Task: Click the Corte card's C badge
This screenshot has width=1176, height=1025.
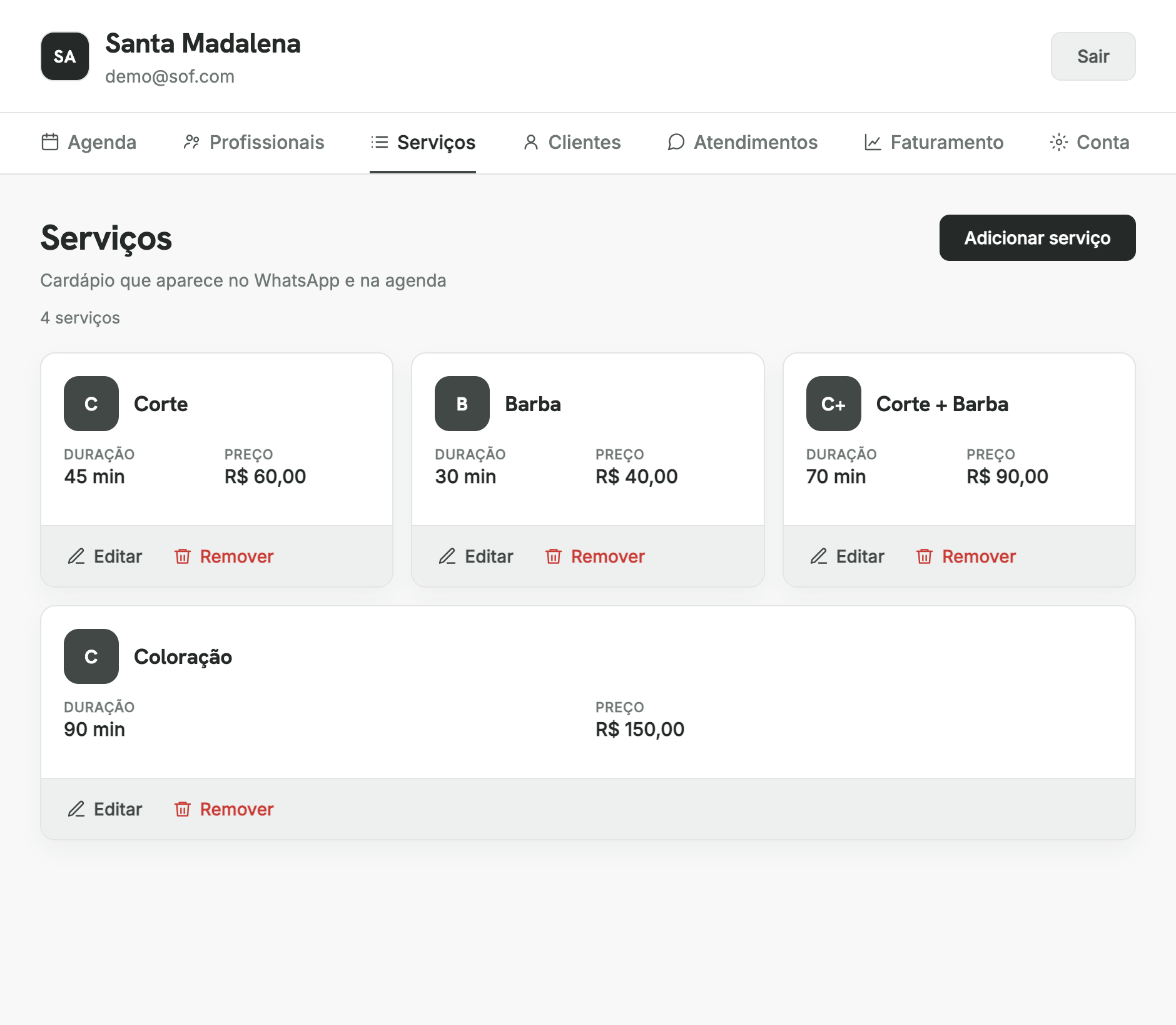Action: [x=91, y=404]
